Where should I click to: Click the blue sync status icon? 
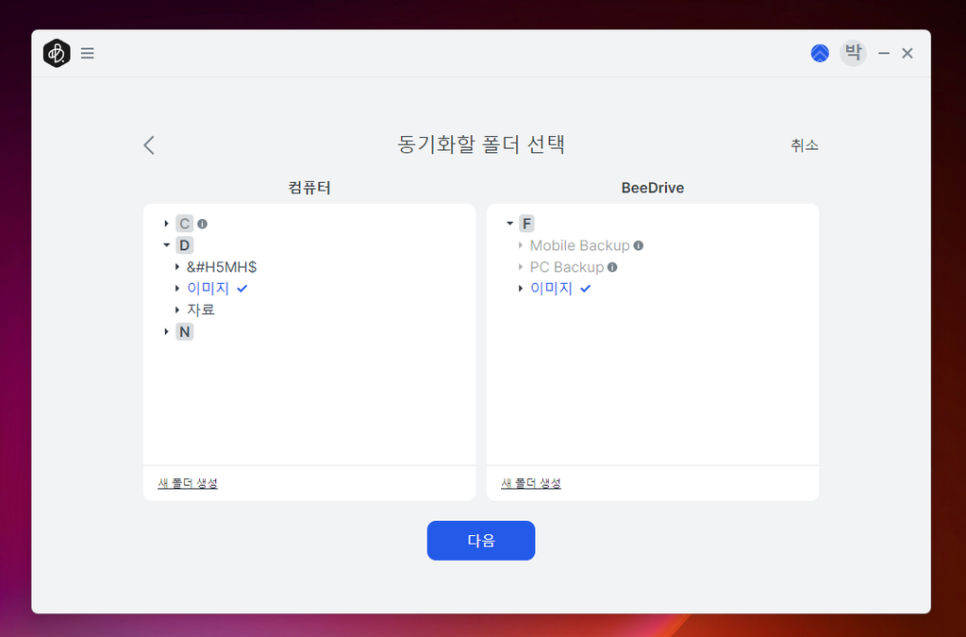tap(819, 53)
